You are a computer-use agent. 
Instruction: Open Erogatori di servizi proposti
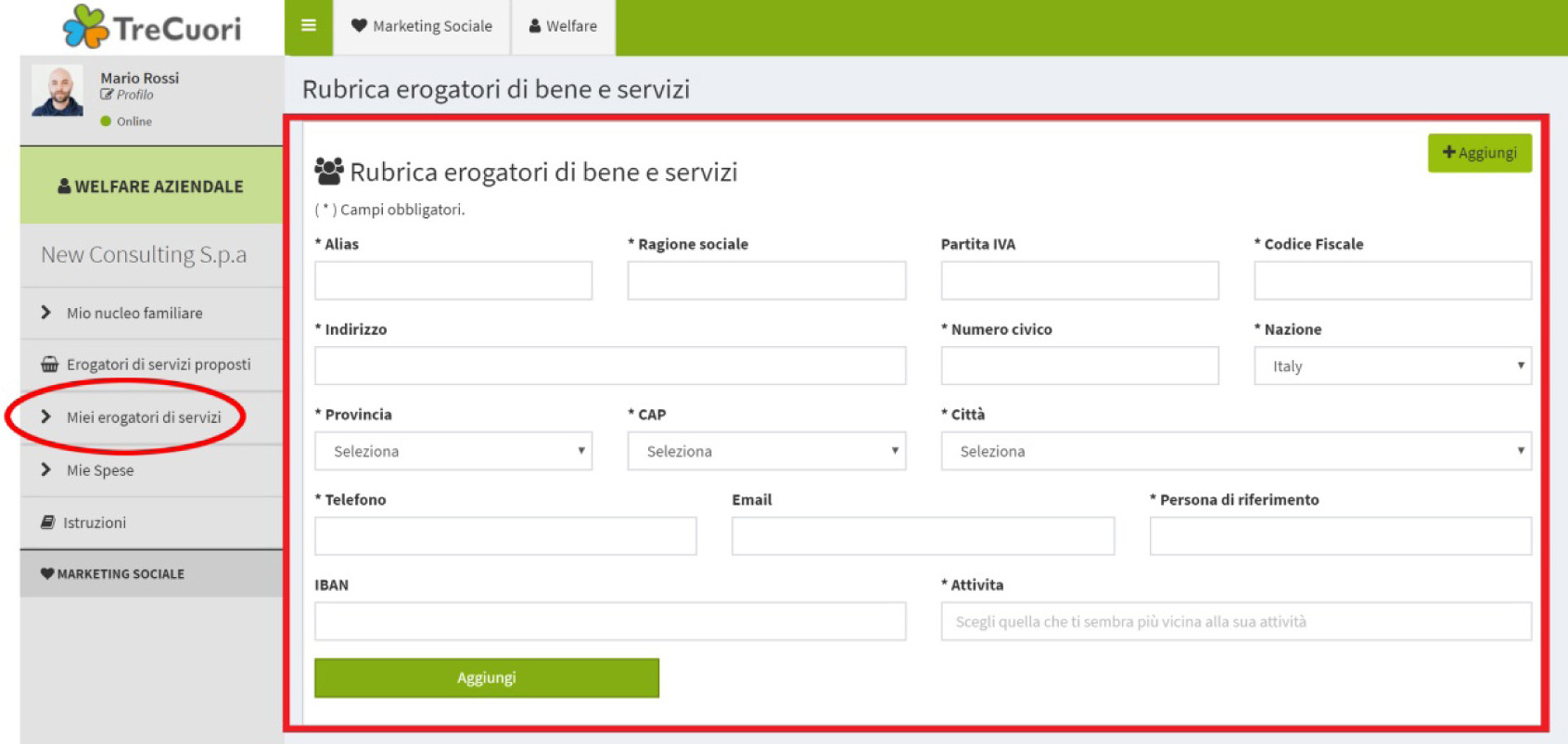pyautogui.click(x=151, y=365)
